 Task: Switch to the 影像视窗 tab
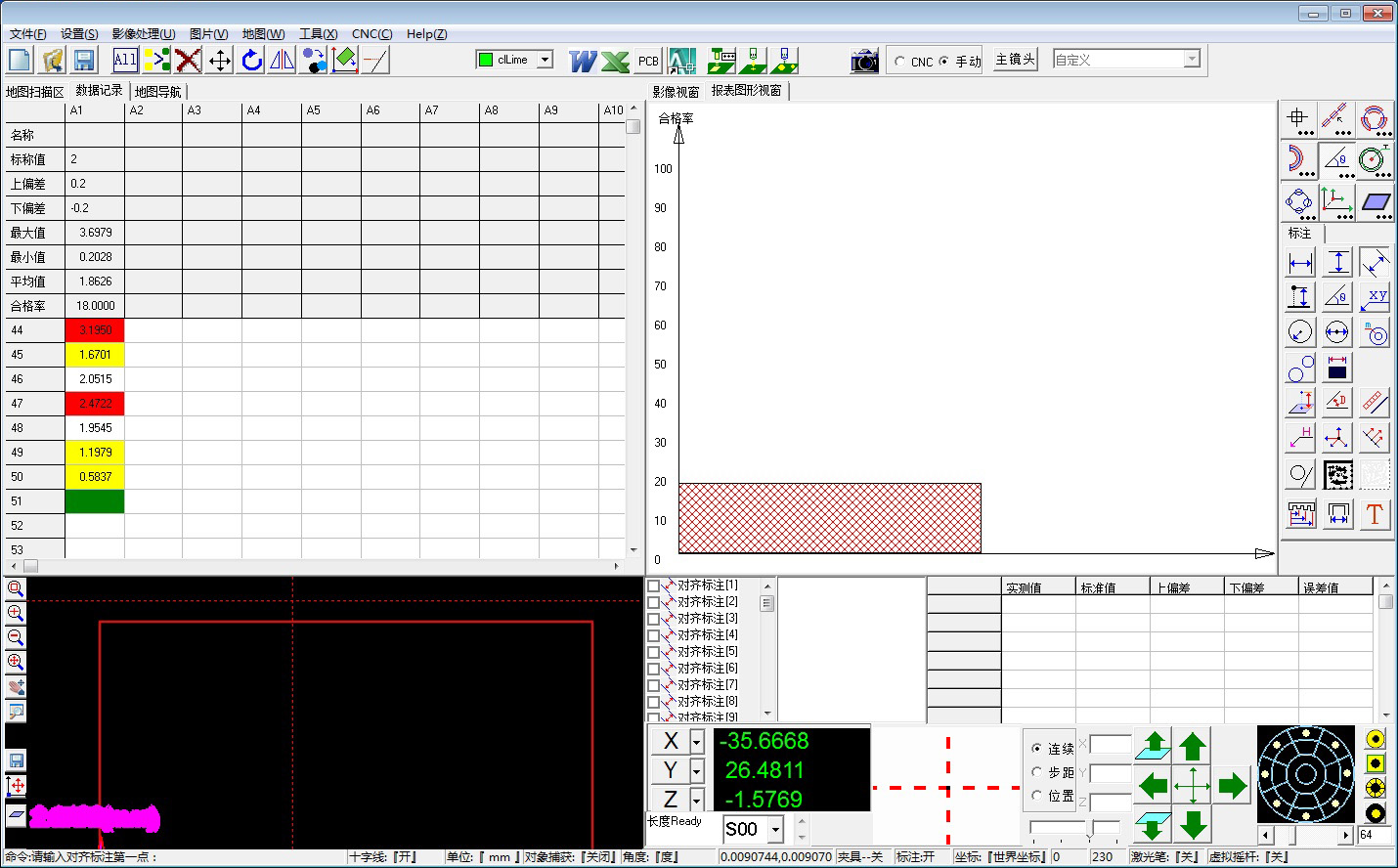pos(676,92)
